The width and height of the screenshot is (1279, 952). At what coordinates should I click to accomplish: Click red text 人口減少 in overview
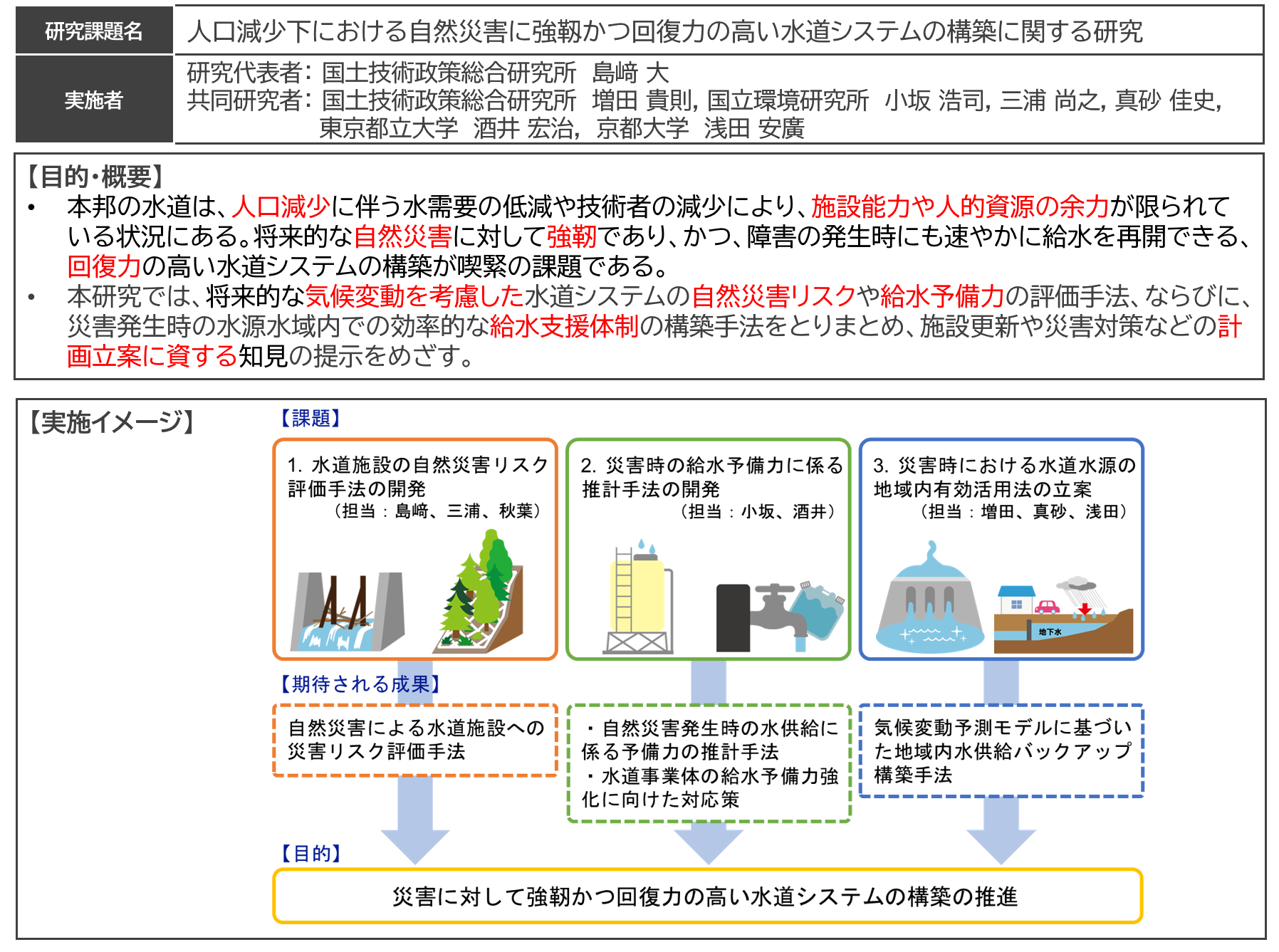[281, 206]
